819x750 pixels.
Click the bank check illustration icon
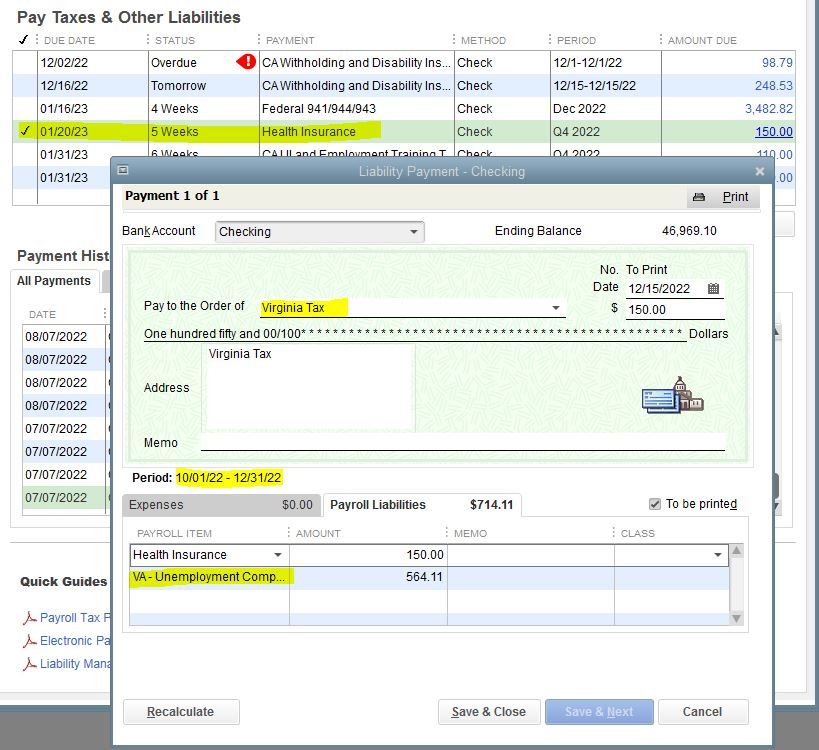pyautogui.click(x=672, y=395)
